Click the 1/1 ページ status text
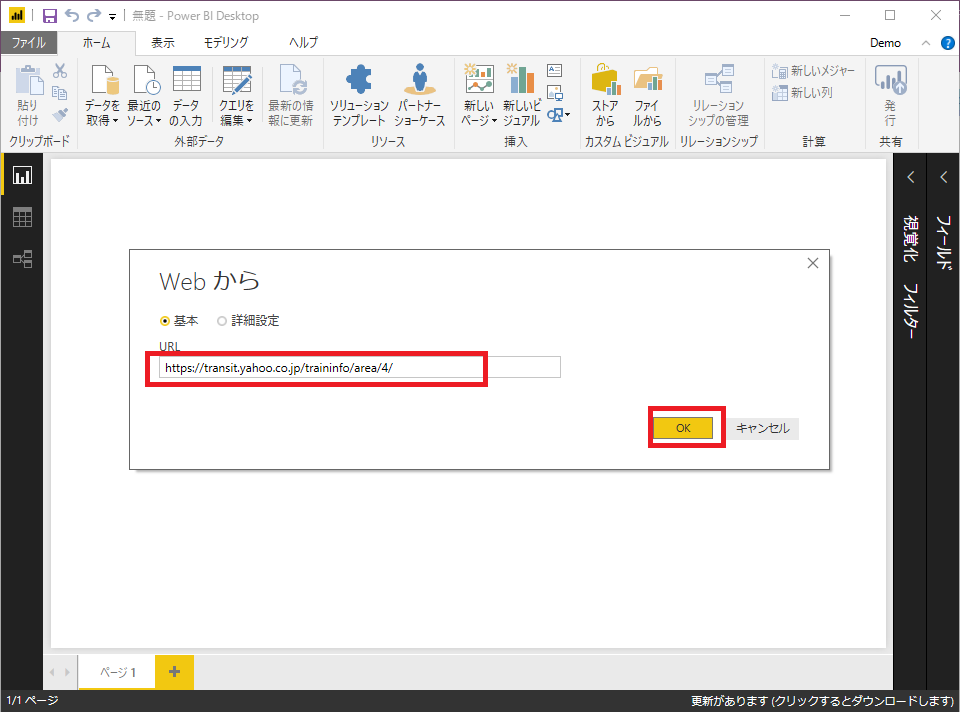960x712 pixels. 32,700
